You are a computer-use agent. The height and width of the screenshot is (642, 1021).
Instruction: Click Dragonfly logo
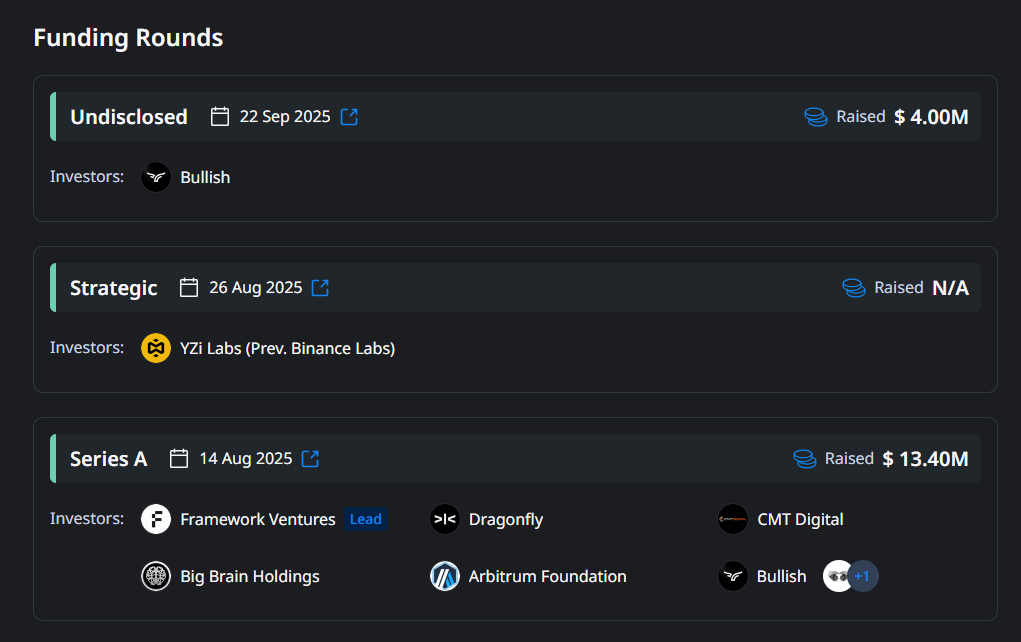click(445, 519)
